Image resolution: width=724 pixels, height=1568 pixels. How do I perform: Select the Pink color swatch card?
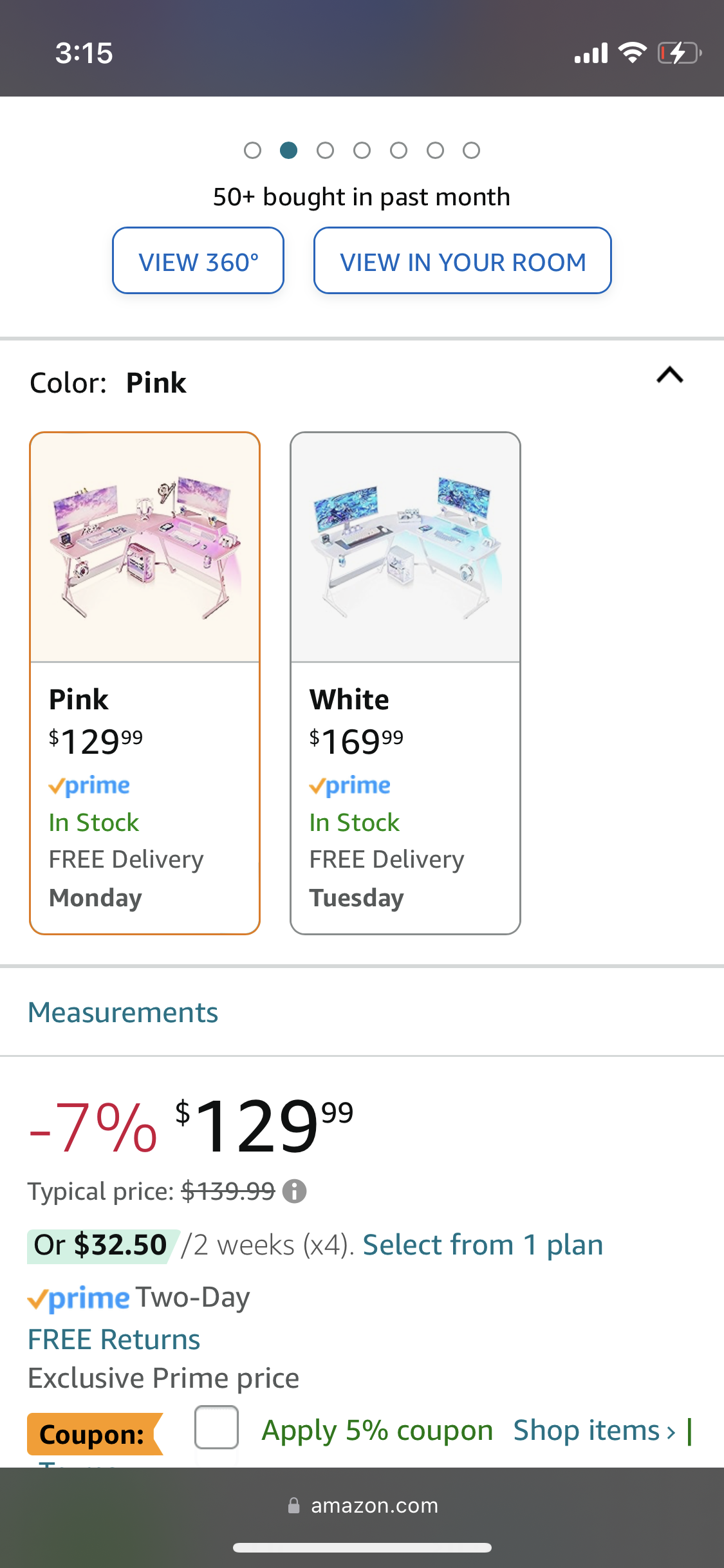point(145,682)
